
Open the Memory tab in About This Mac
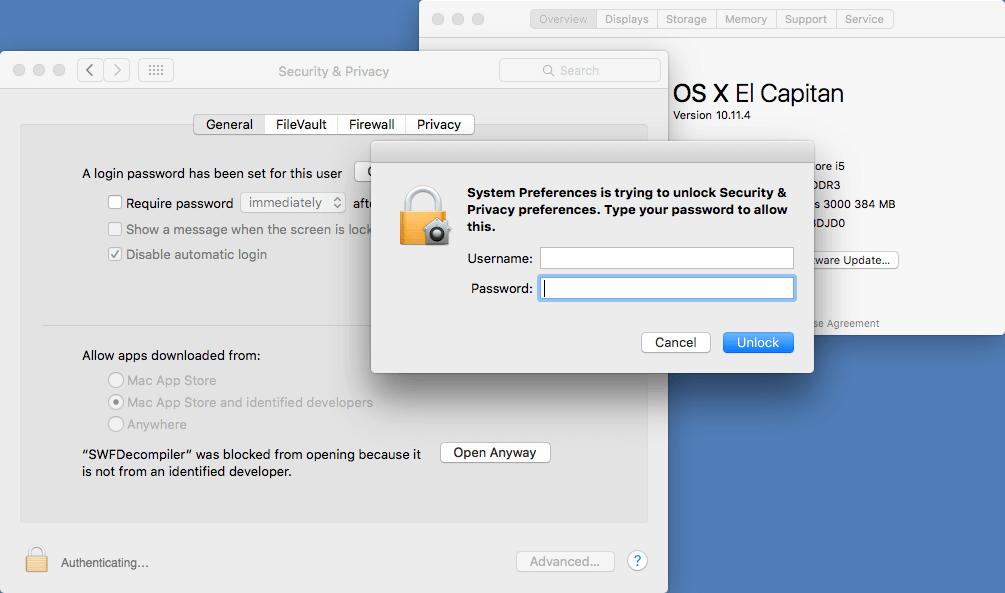(x=746, y=19)
